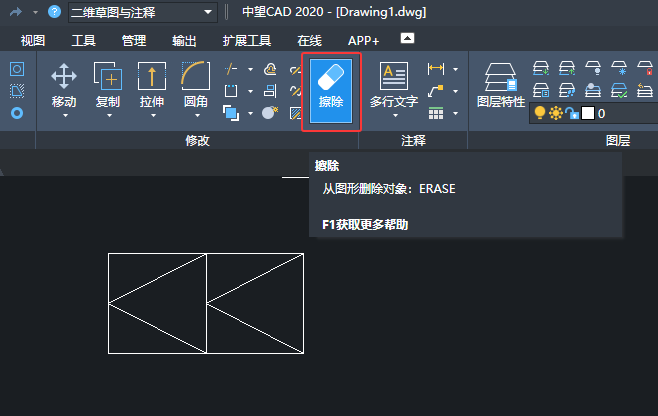Select the Move (移动) tool
Image resolution: width=658 pixels, height=416 pixels.
point(64,85)
